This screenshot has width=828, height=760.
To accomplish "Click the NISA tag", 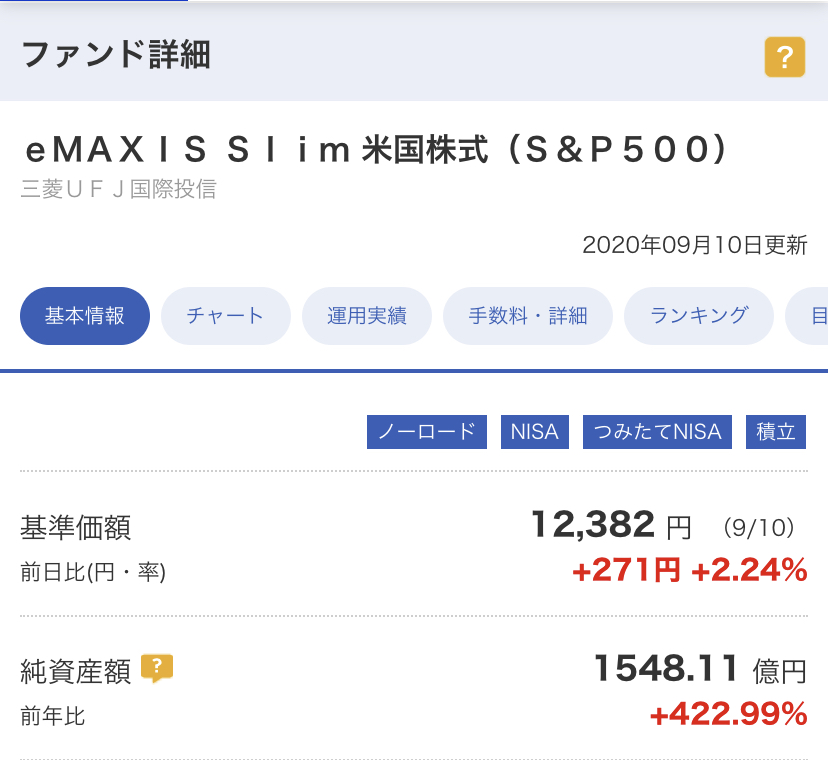I will pyautogui.click(x=534, y=432).
